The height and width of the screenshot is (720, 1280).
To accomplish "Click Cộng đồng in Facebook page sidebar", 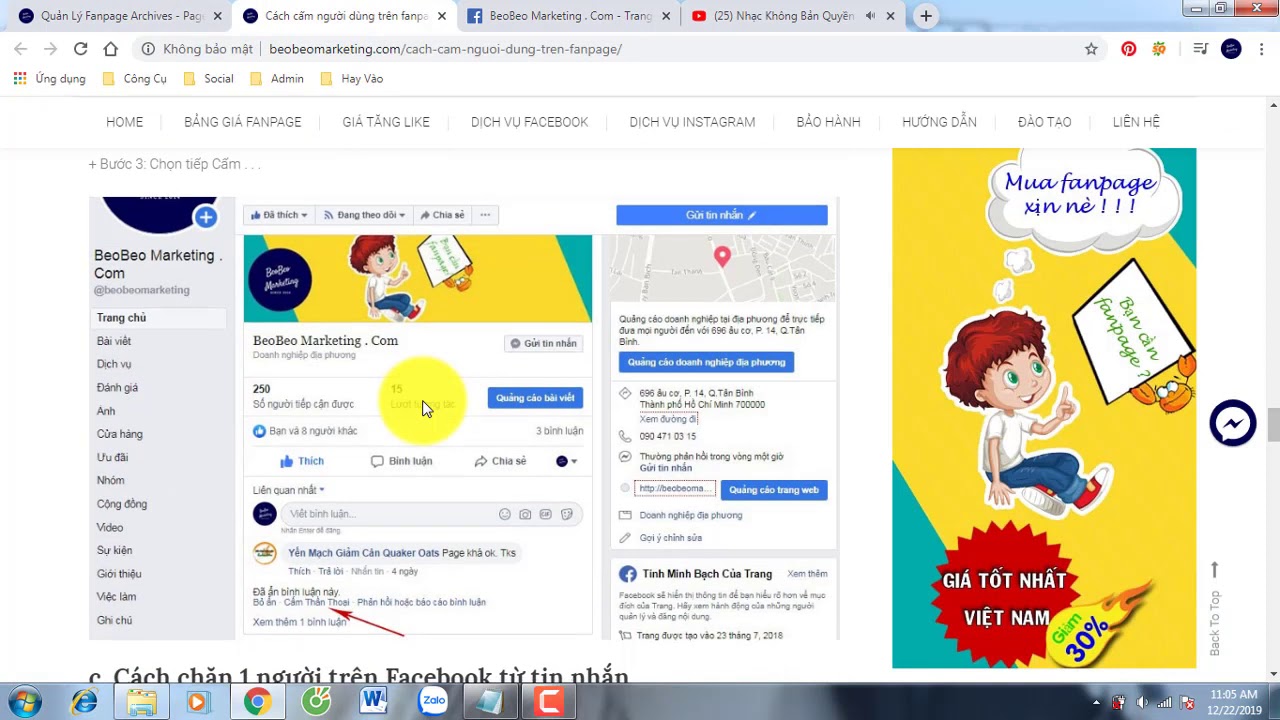I will [x=122, y=504].
